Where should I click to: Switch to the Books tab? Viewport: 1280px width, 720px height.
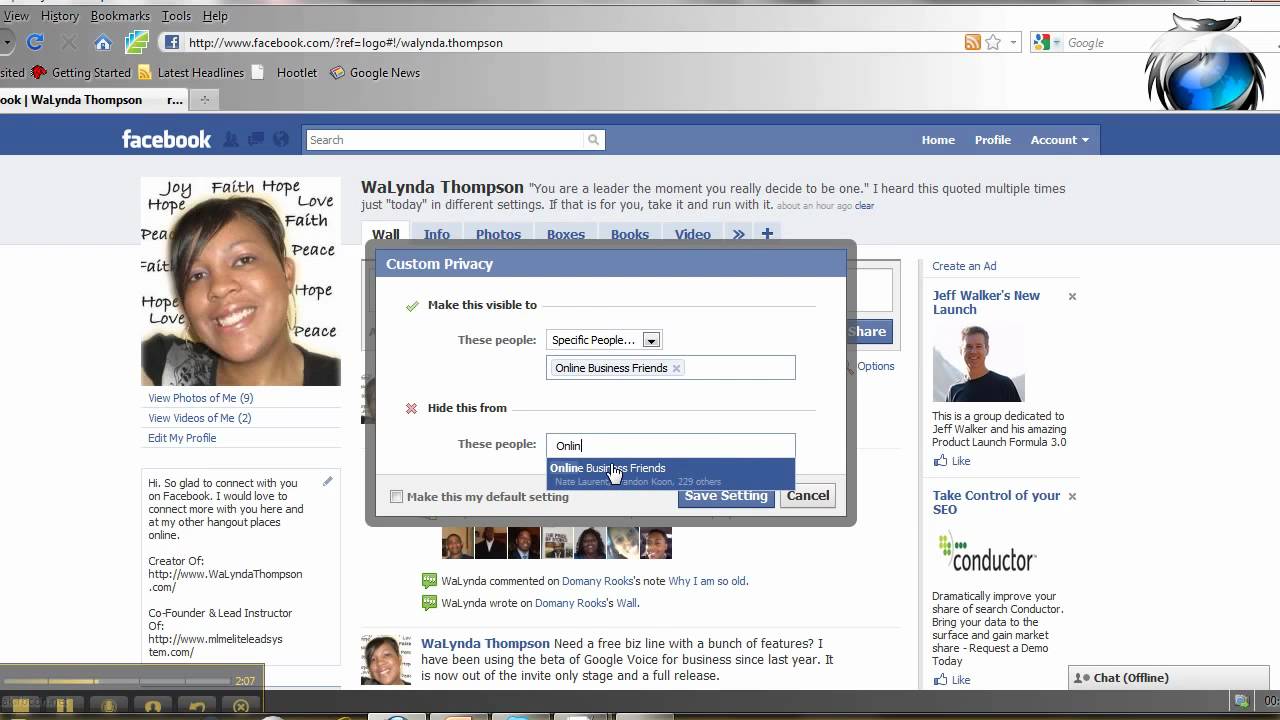630,234
